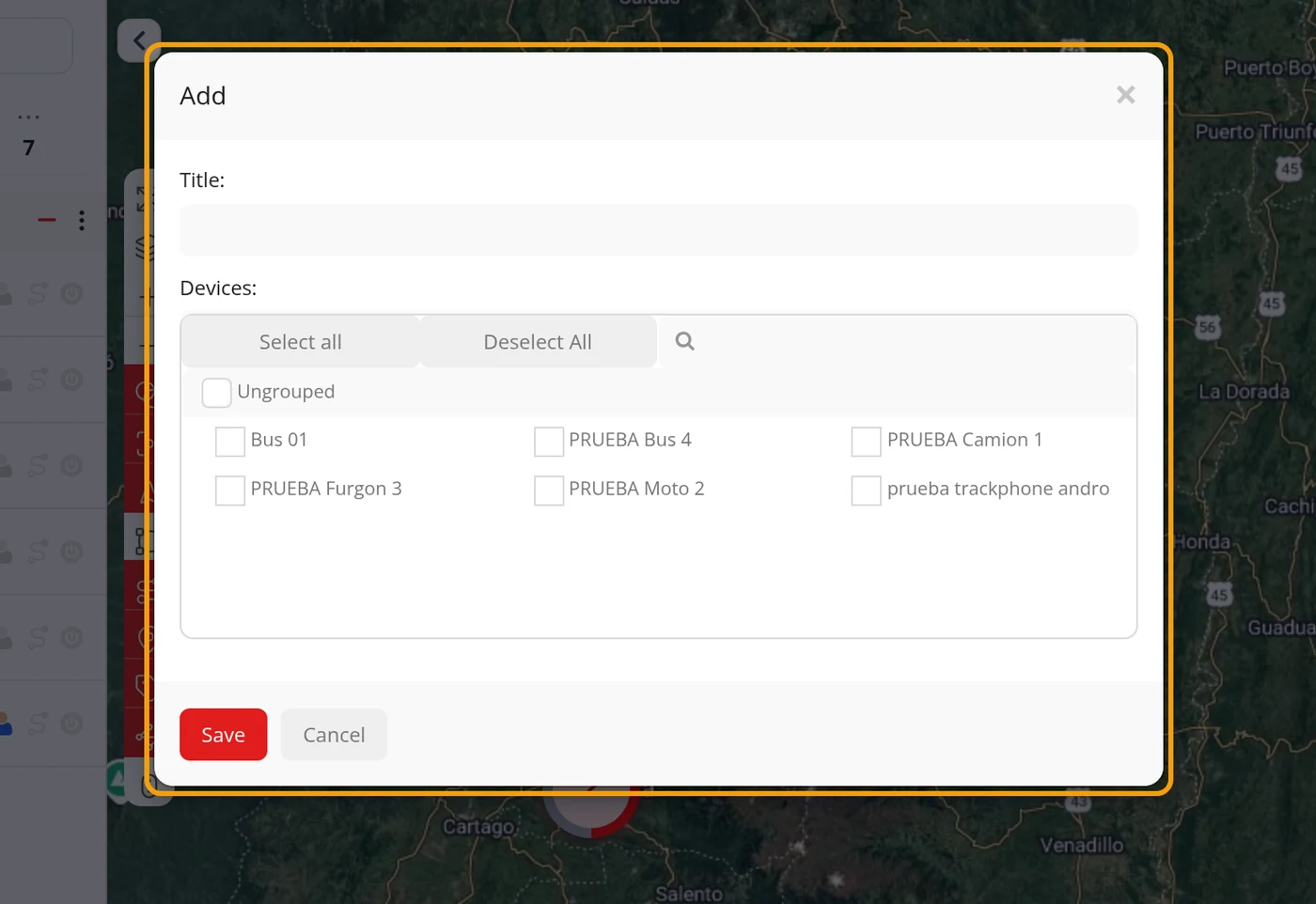Click the "Title:" label
Viewport: 1316px width, 904px height.
pyautogui.click(x=202, y=180)
